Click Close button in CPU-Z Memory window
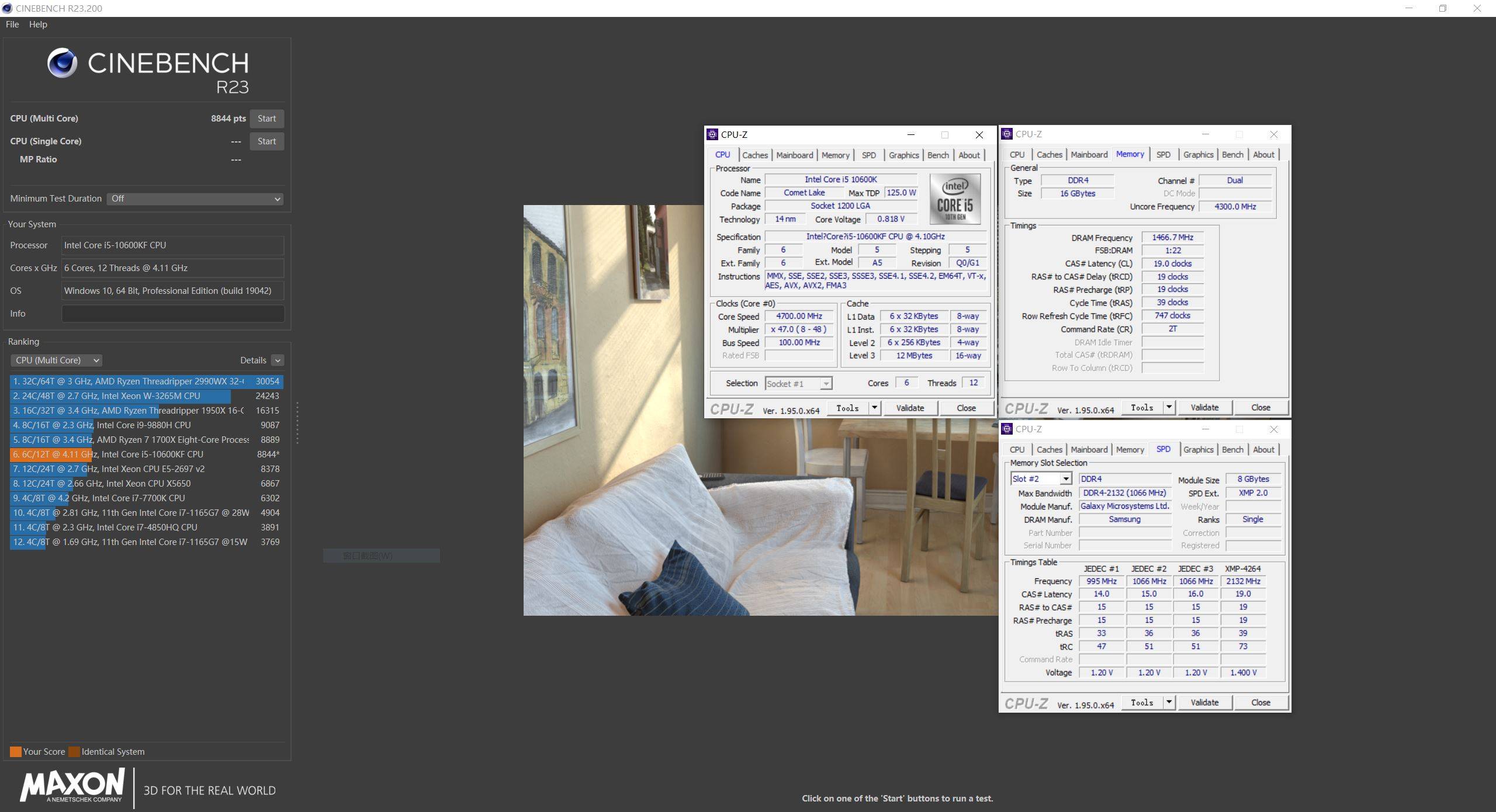The image size is (1496, 812). pyautogui.click(x=1260, y=407)
